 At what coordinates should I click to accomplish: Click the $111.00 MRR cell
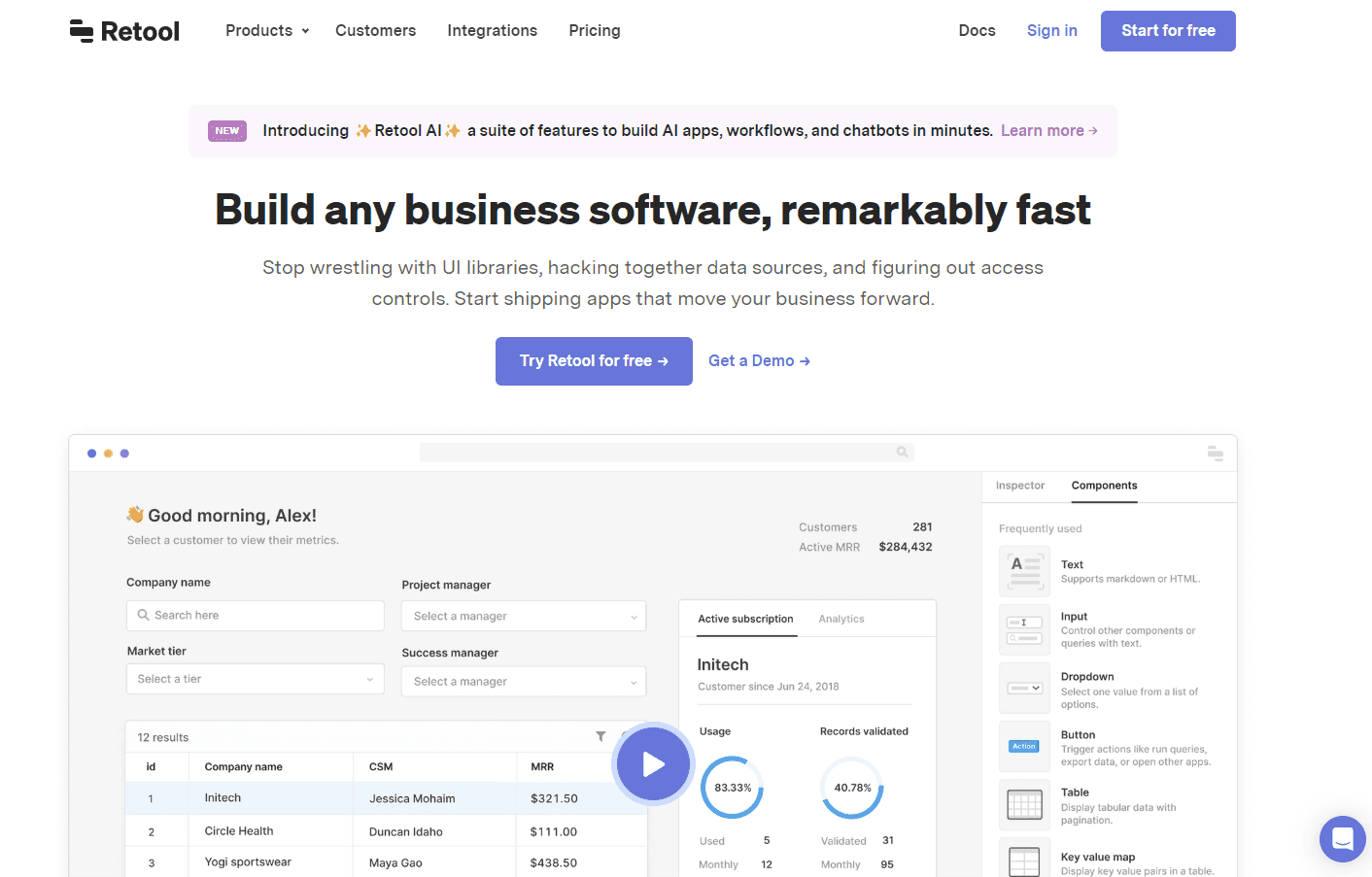554,832
